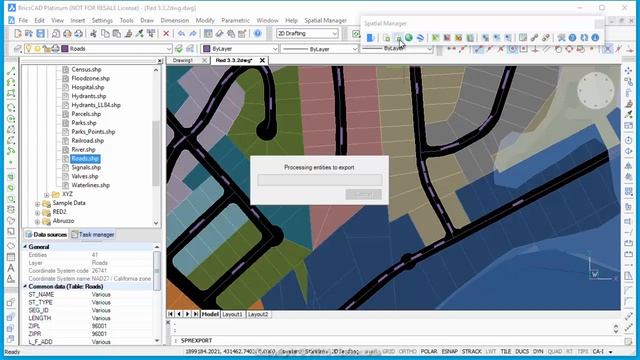Toggle DYN in the status bar
Screen dimensions: 640x360
point(538,351)
